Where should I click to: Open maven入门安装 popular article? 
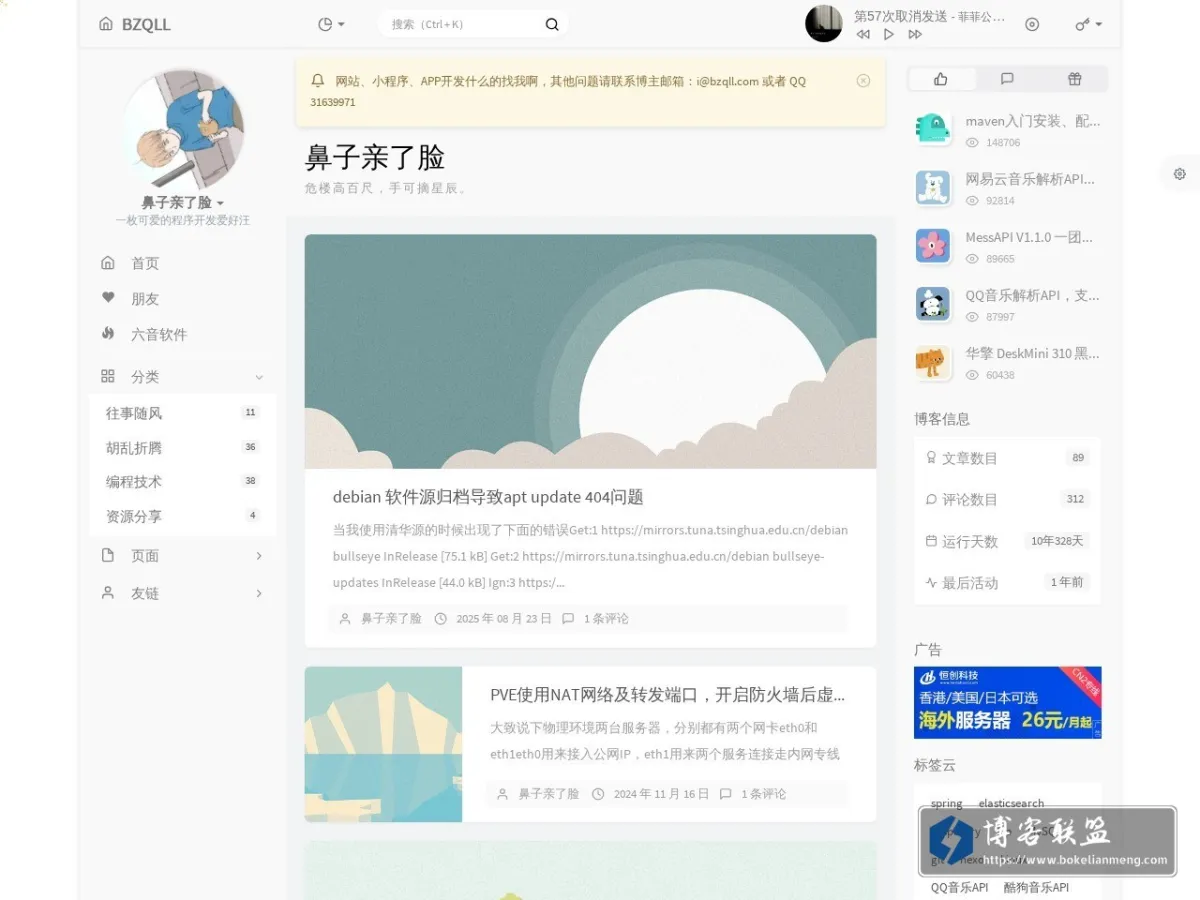pos(1032,121)
